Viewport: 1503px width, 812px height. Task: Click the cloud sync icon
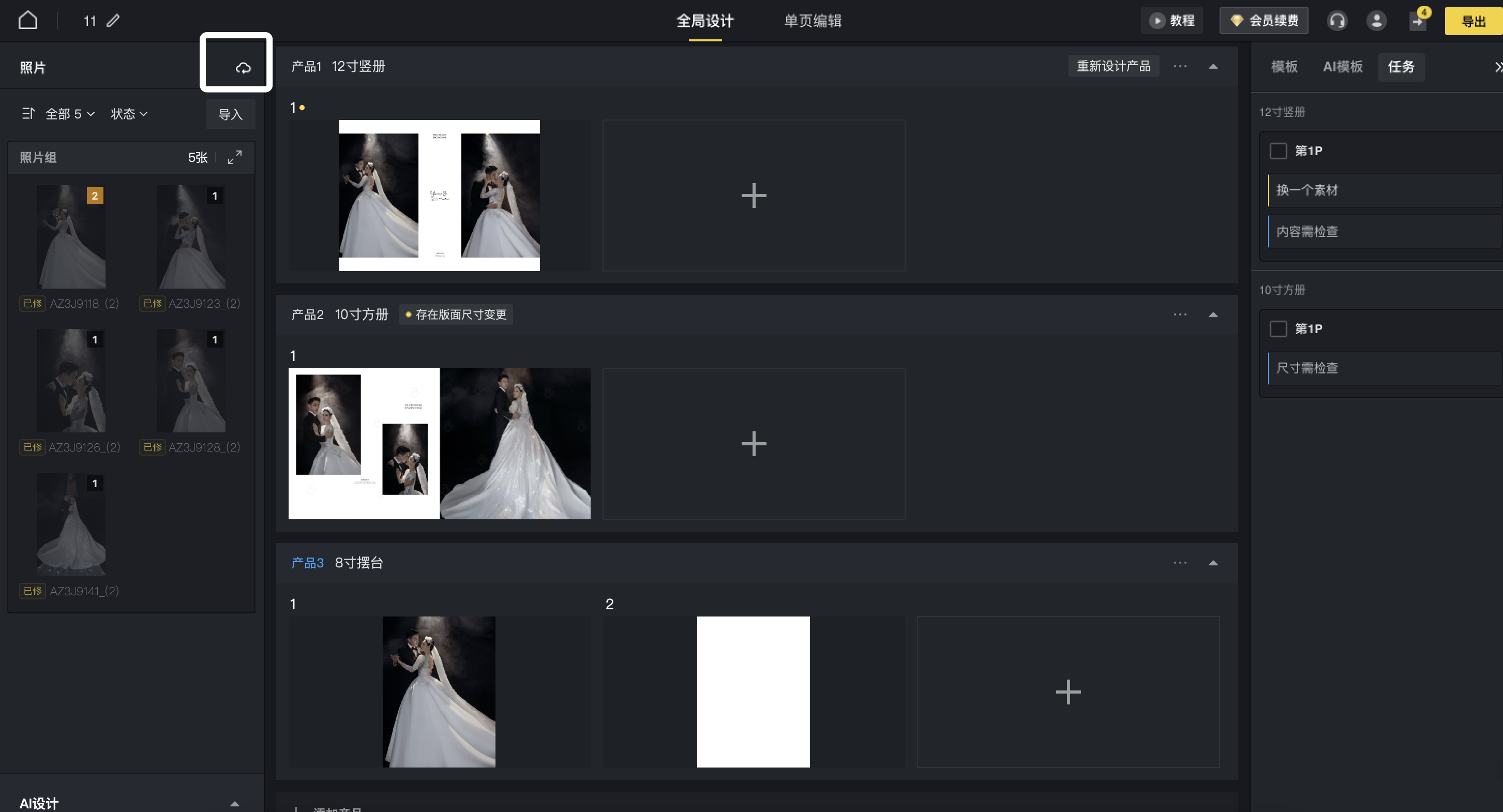click(243, 68)
